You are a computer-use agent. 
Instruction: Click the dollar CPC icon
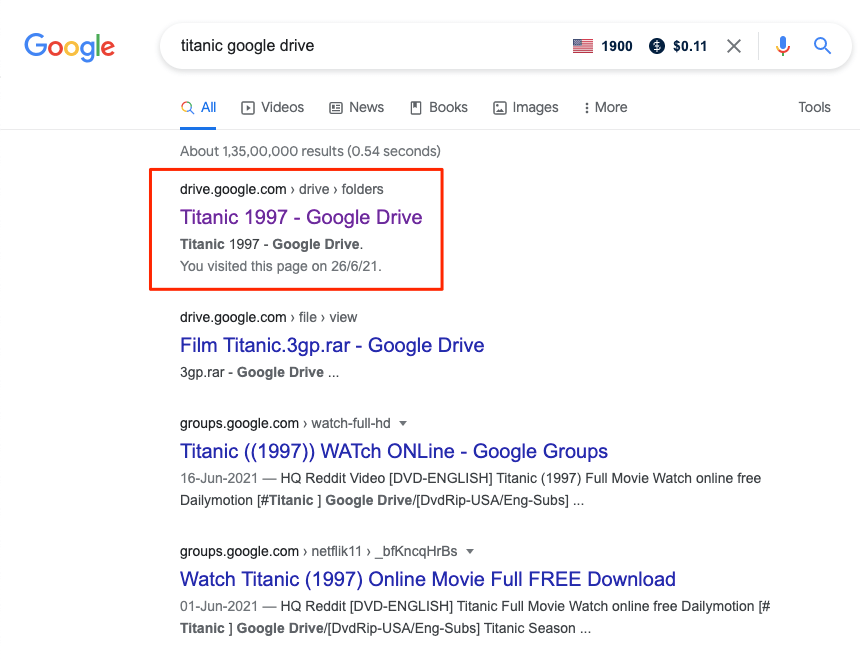coord(657,46)
